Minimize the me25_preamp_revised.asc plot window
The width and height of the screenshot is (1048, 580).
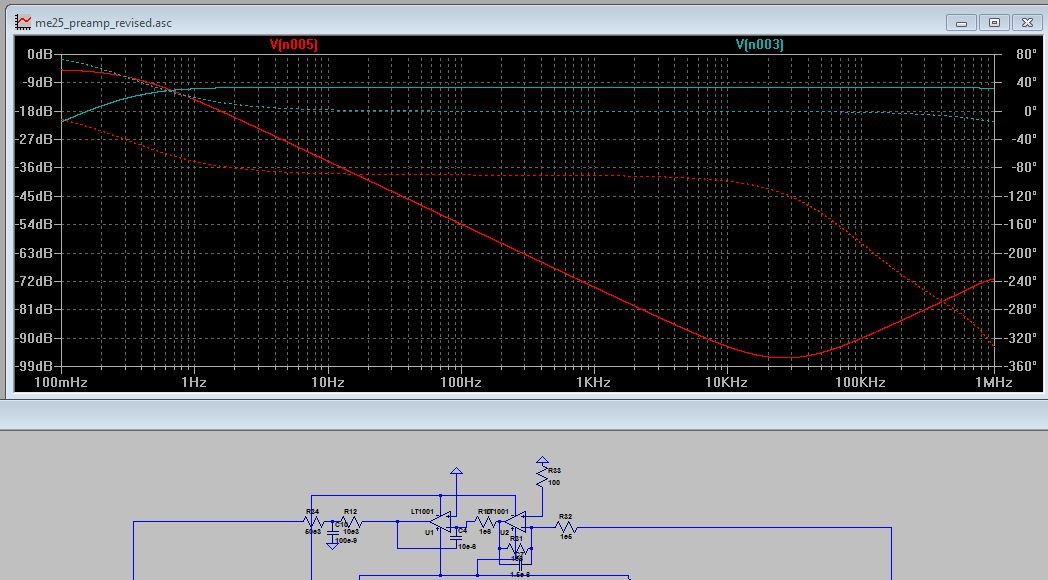961,23
